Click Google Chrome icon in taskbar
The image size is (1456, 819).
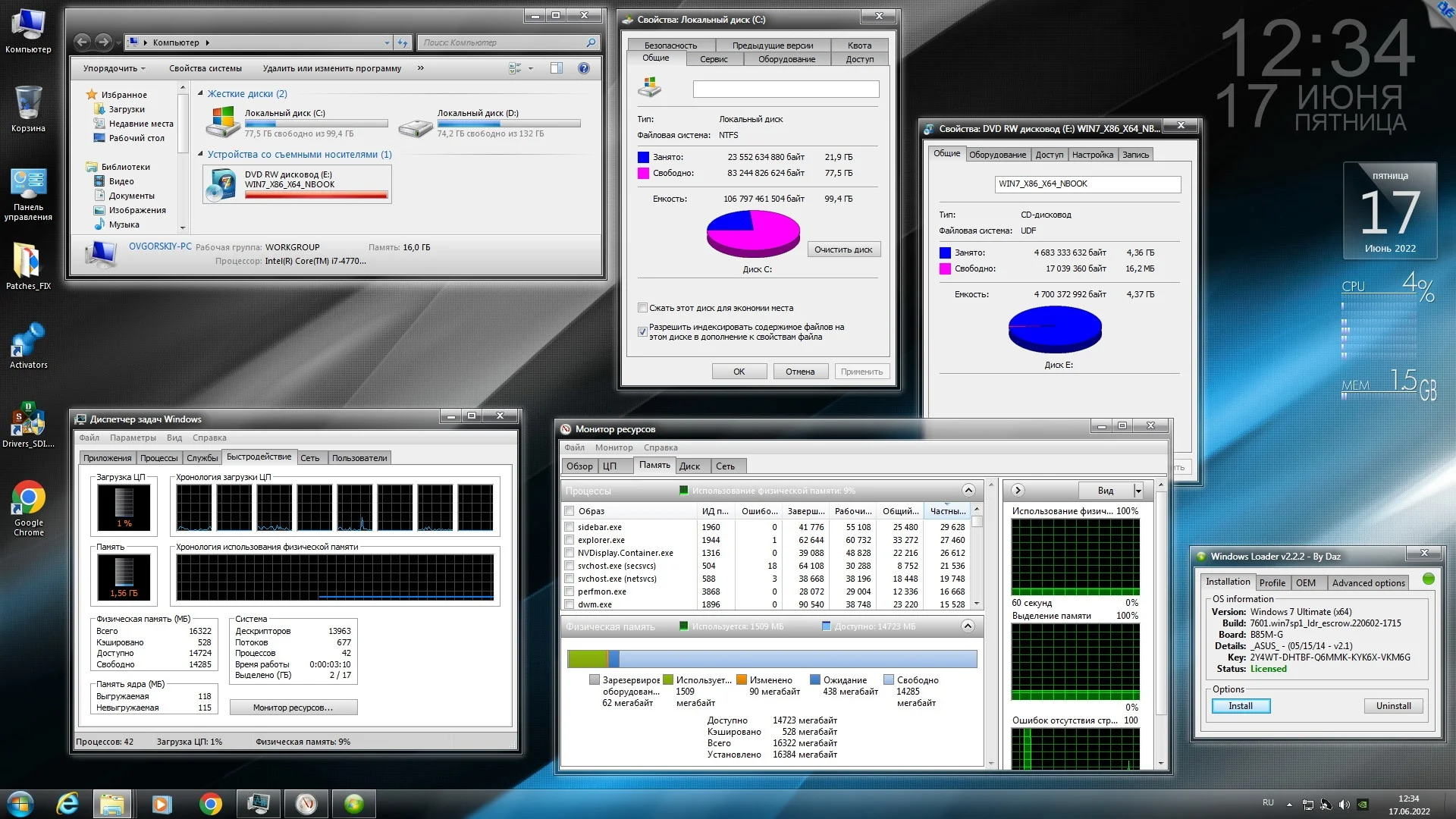coord(210,804)
